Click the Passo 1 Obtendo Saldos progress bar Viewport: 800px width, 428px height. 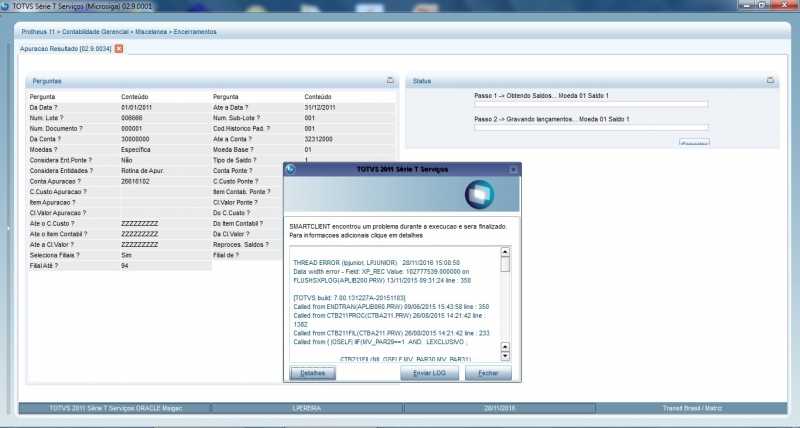(x=591, y=104)
